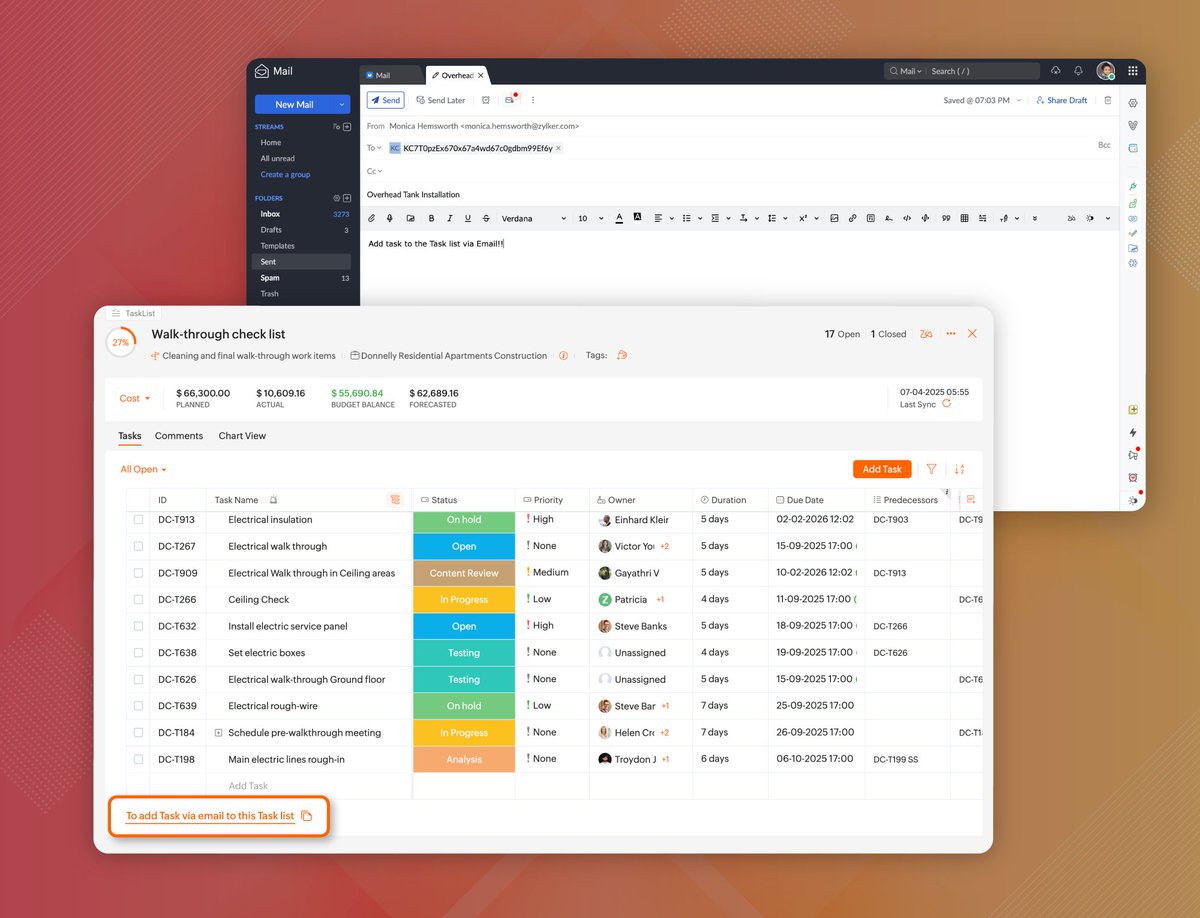Check the box for task DC-T626
This screenshot has height=918, width=1200.
coord(139,679)
